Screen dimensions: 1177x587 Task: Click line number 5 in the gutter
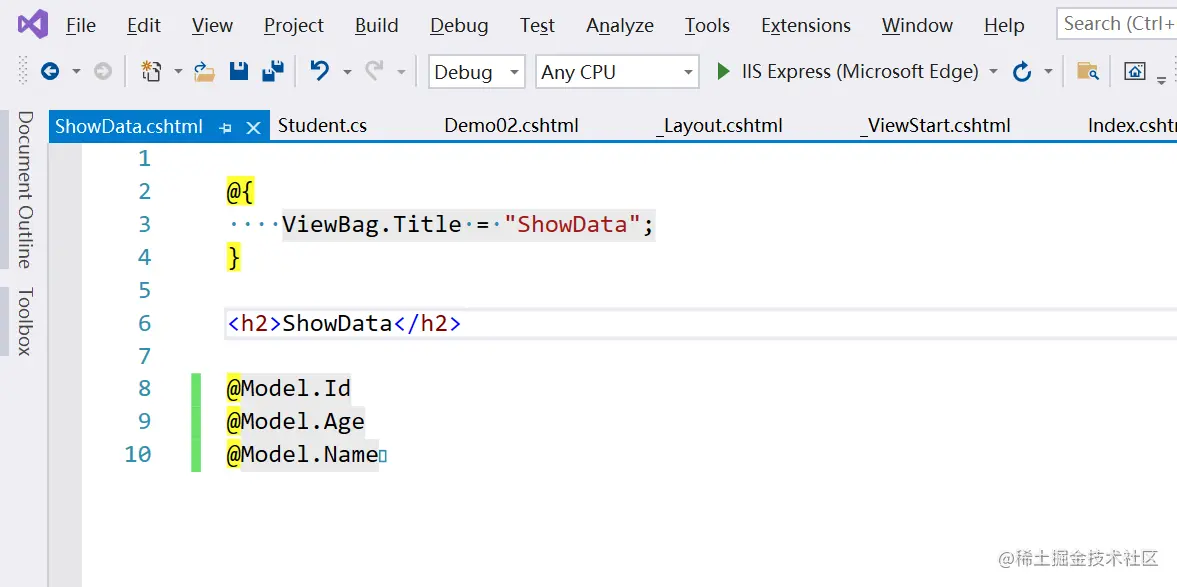144,290
